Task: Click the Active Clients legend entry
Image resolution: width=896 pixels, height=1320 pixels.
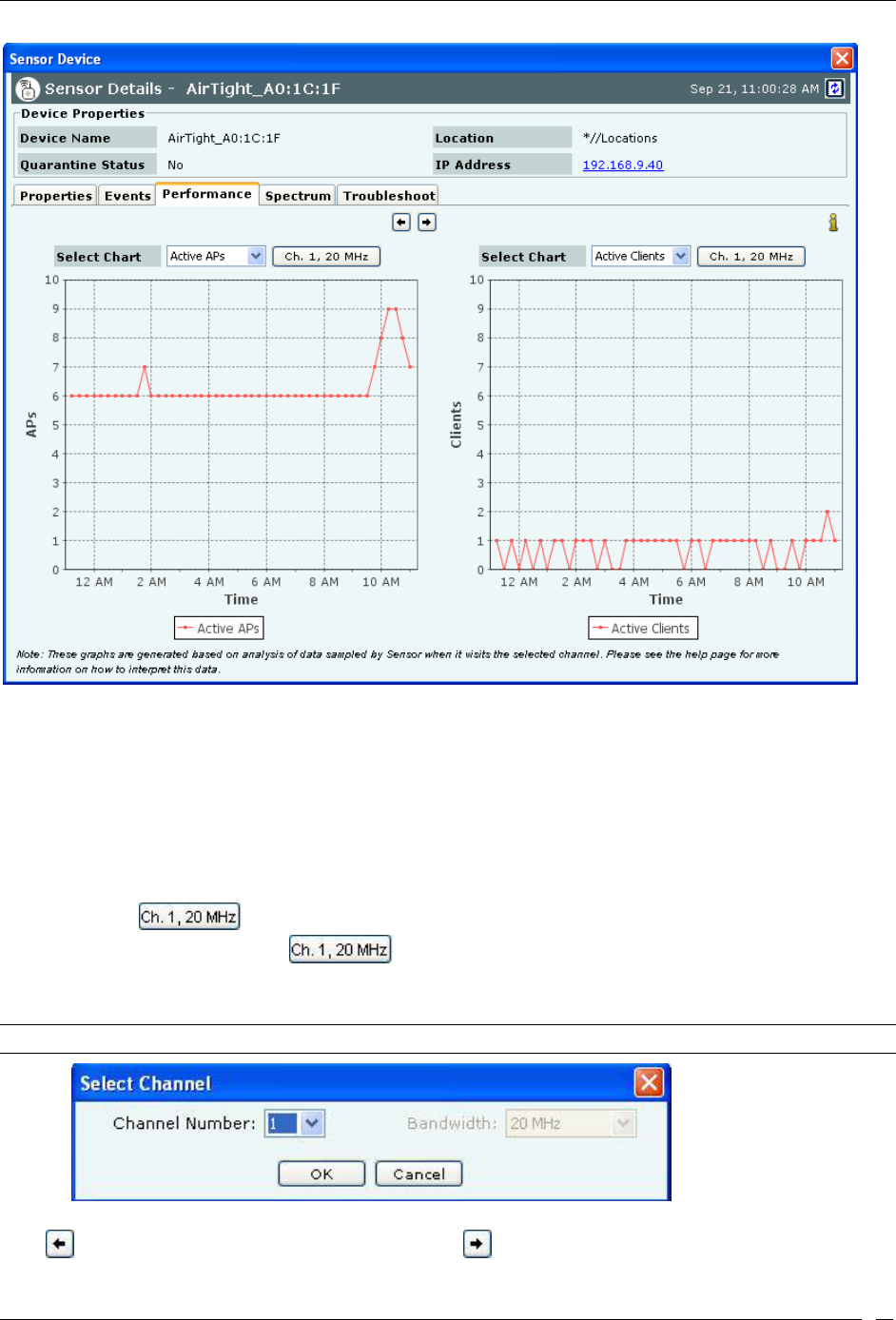Action: click(643, 629)
